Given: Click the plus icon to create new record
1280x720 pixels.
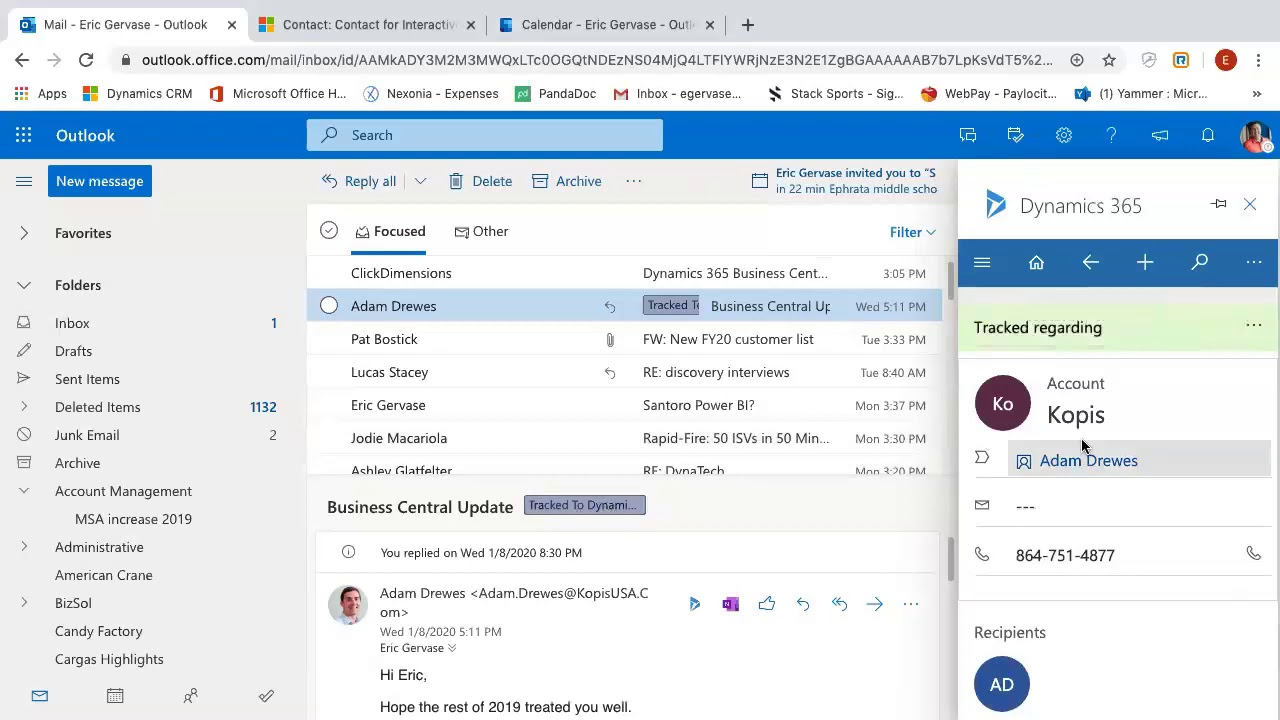Looking at the screenshot, I should pyautogui.click(x=1145, y=262).
